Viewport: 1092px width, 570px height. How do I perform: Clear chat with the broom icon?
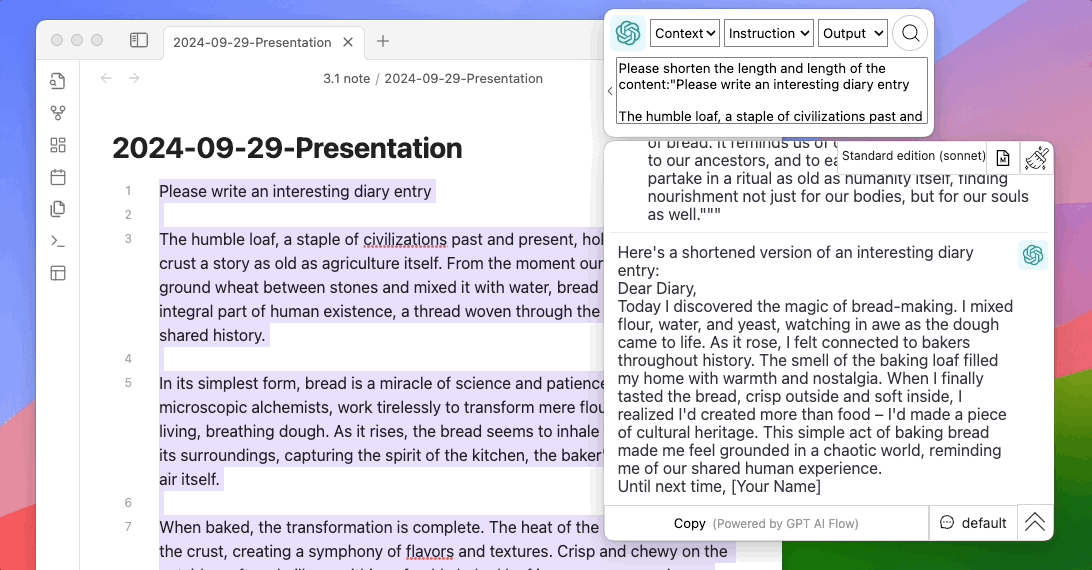[1036, 158]
